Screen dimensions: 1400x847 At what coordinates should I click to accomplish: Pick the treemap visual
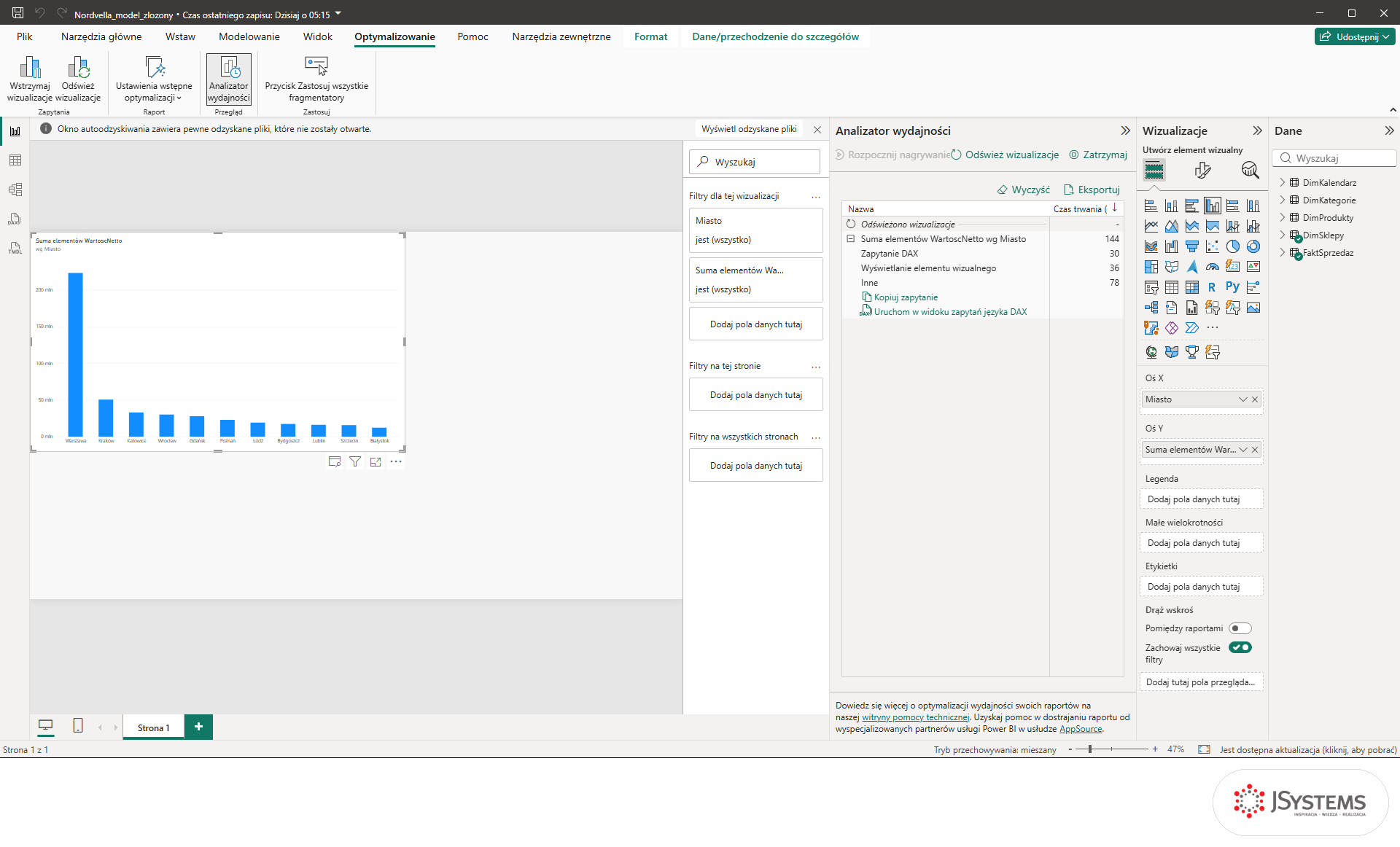pyautogui.click(x=1151, y=267)
